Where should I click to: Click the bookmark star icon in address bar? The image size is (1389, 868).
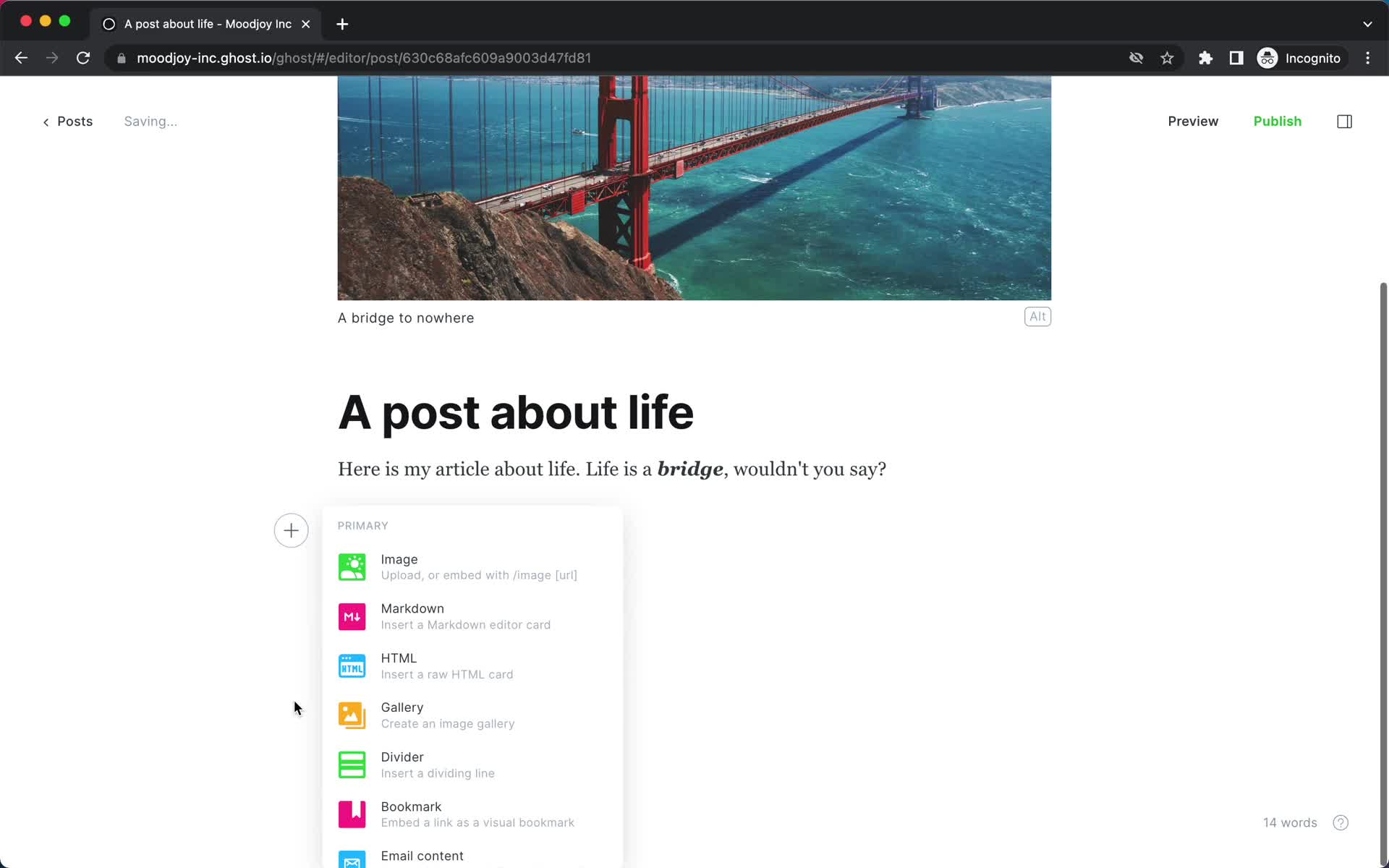pos(1168,58)
